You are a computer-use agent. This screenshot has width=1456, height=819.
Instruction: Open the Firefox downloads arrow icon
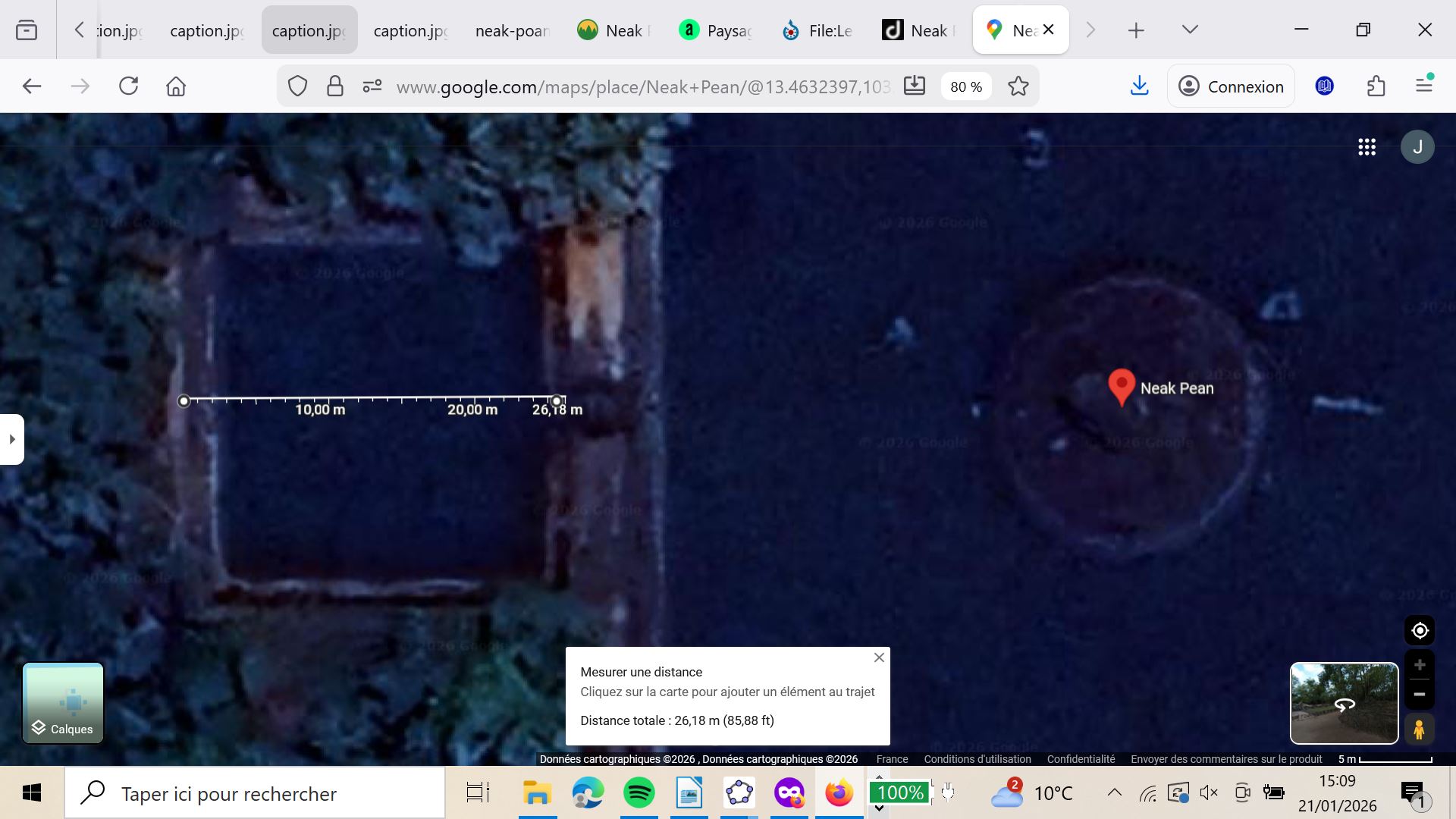point(1139,86)
